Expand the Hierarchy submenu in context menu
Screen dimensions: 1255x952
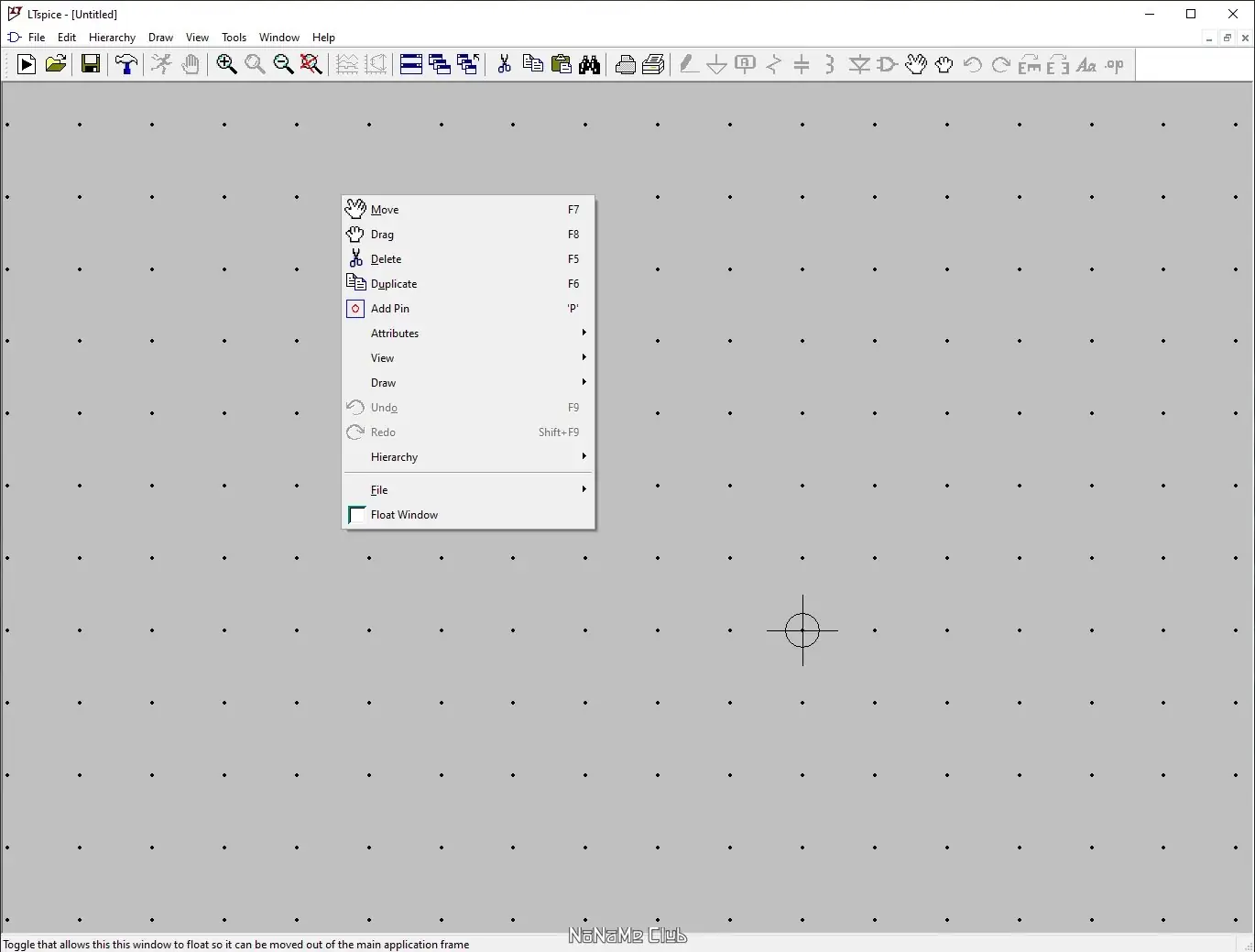468,457
